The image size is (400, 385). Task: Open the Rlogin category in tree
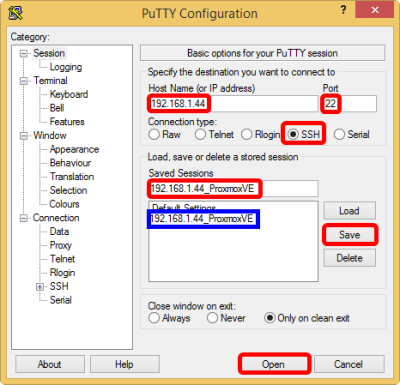click(x=62, y=273)
